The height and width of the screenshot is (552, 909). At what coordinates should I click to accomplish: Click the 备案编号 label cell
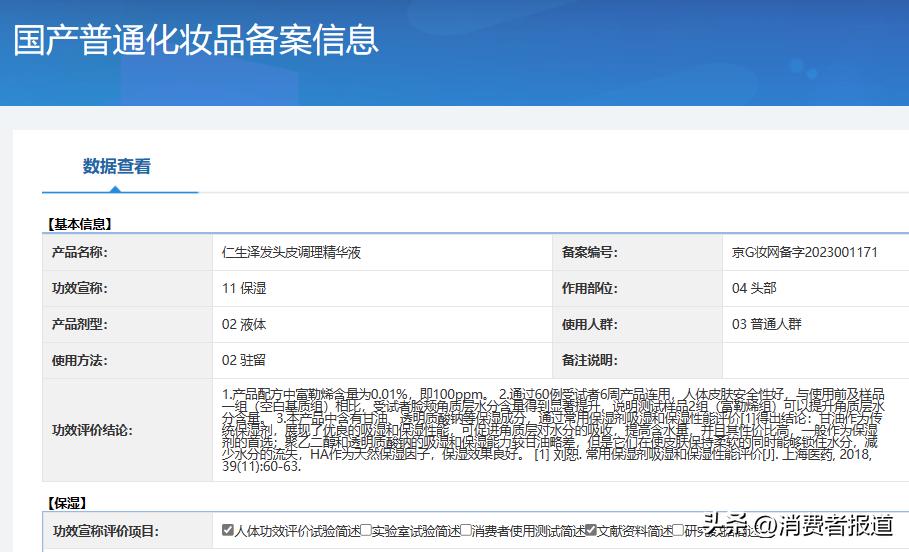pos(638,252)
